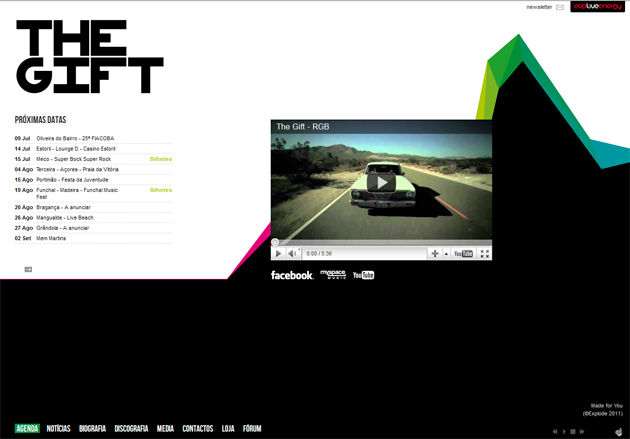Buy Bilhetes for Meco Super Bock Super Rock
Image resolution: width=630 pixels, height=439 pixels.
(161, 159)
